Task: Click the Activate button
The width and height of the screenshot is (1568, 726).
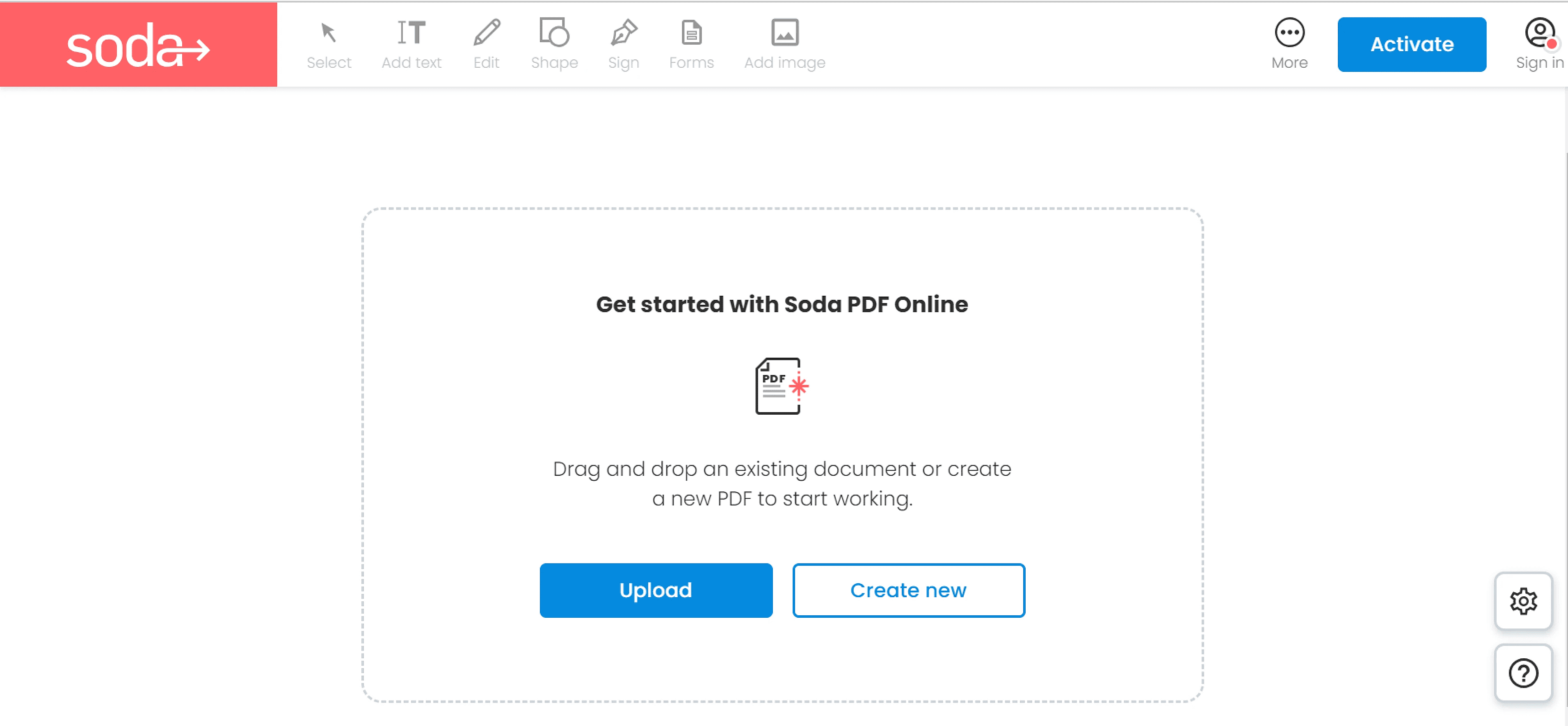Action: (x=1412, y=44)
